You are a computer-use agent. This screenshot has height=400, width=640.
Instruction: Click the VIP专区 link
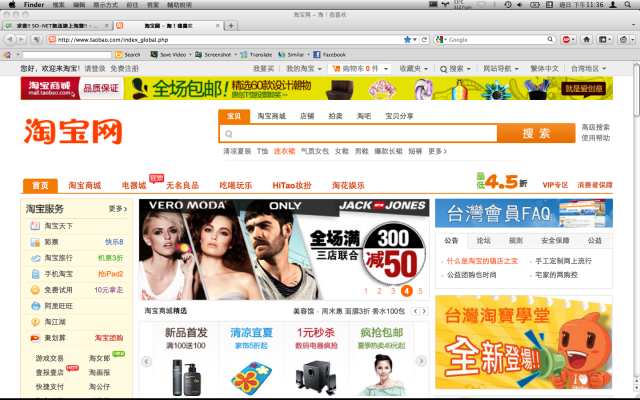[555, 185]
